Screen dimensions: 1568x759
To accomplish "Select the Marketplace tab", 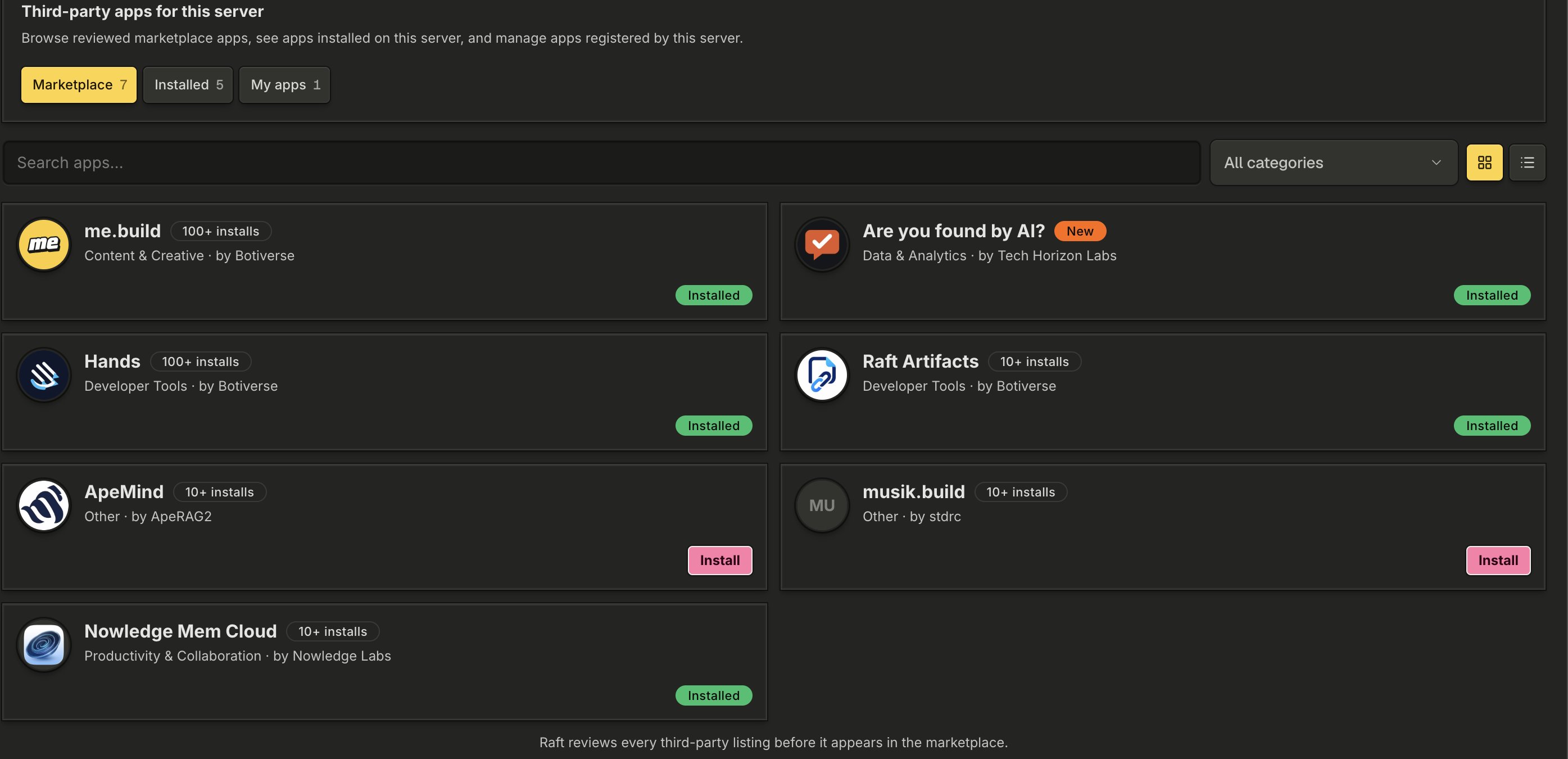I will tap(79, 85).
